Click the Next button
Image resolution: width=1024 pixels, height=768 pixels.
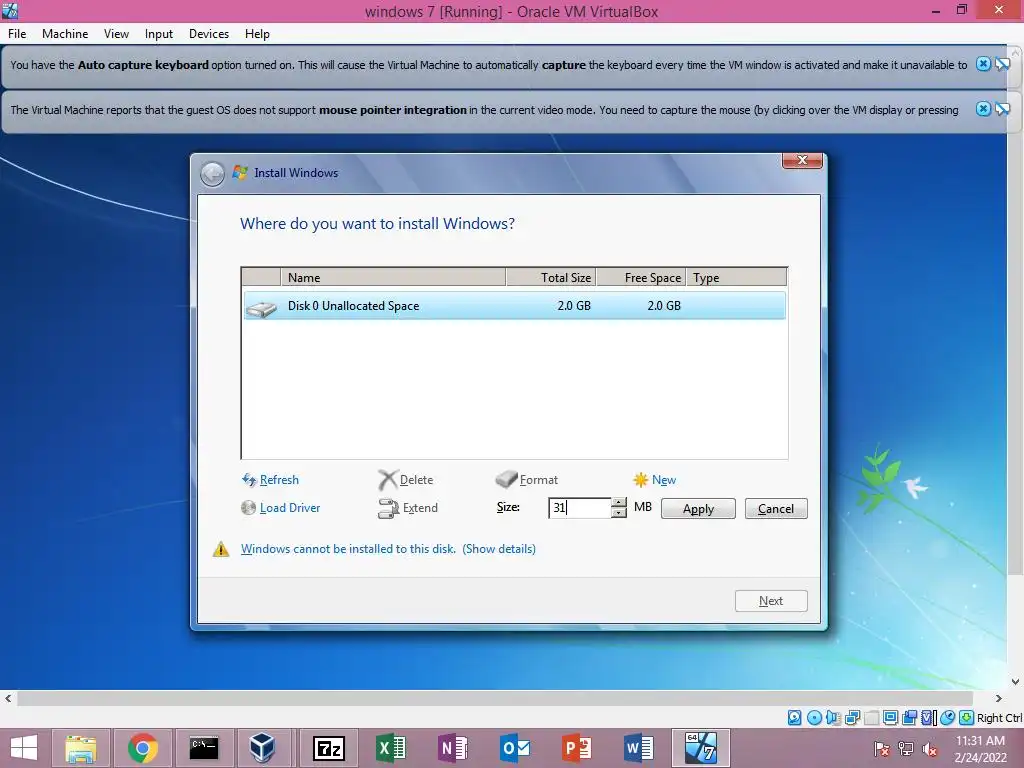tap(771, 601)
